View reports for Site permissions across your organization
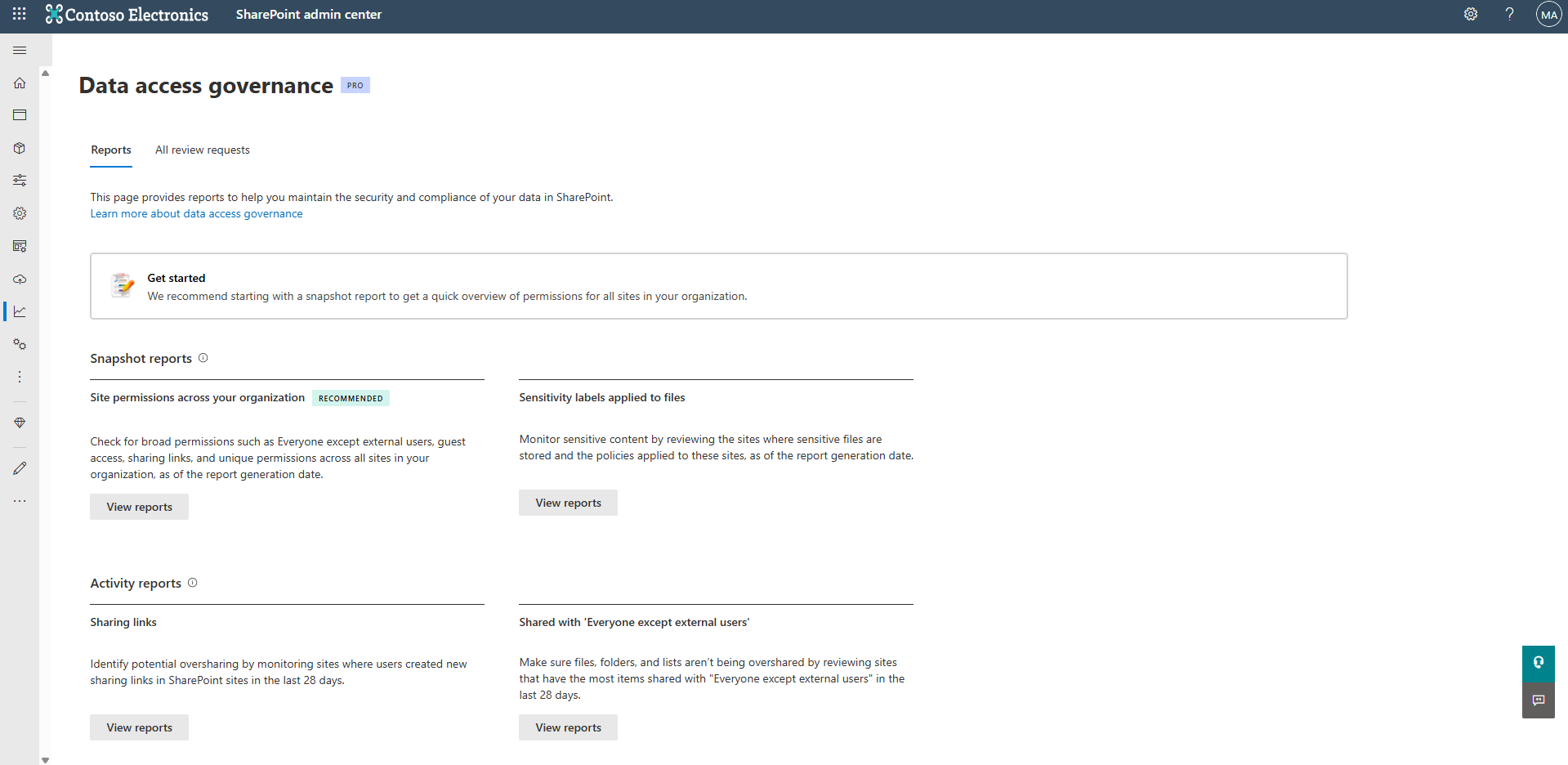Screen dimensions: 1568x765 point(139,506)
